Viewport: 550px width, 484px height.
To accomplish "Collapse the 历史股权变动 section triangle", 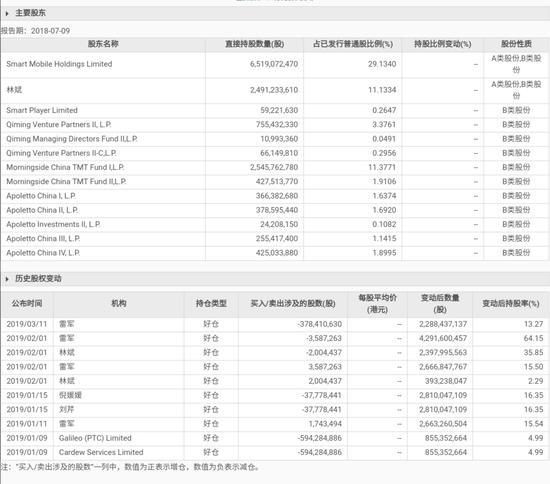I will (7, 279).
